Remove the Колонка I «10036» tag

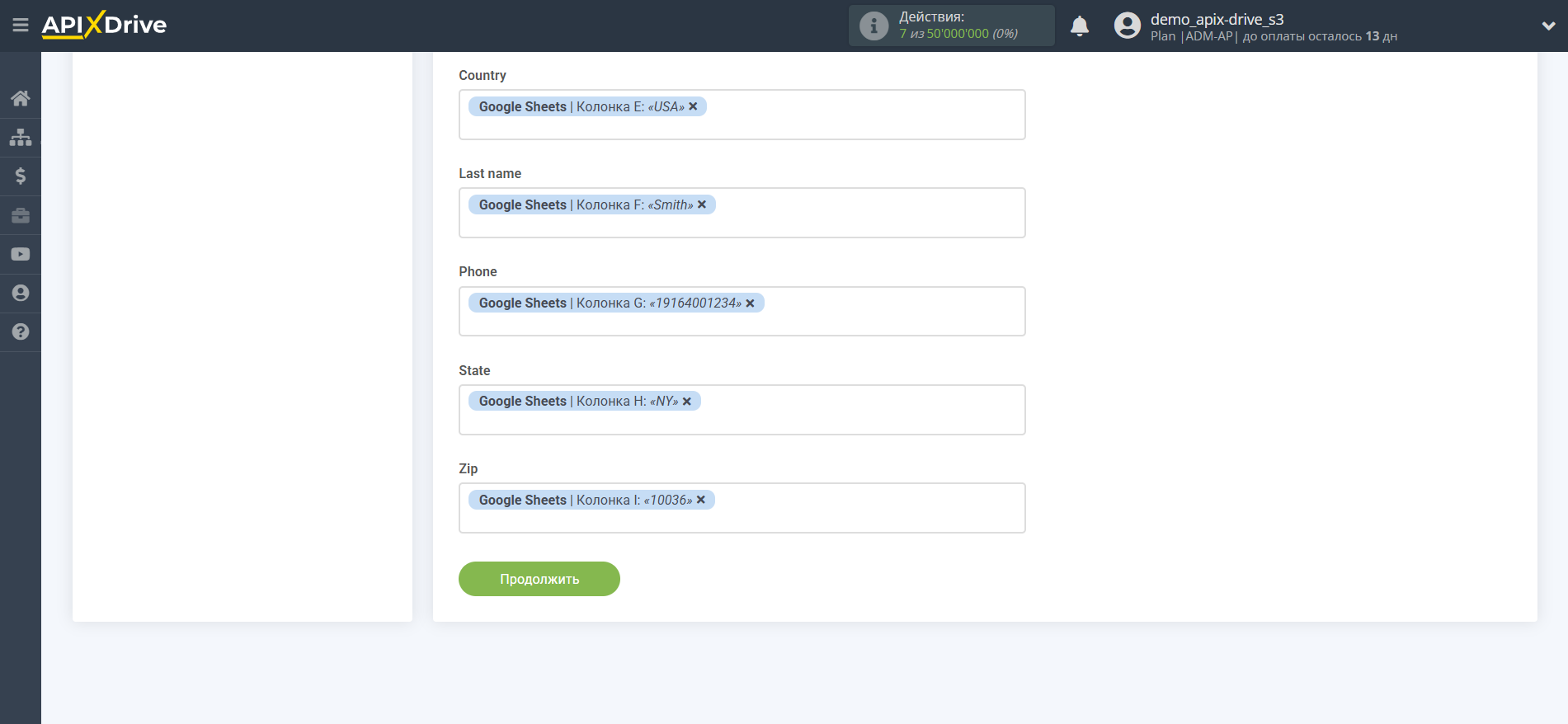(700, 500)
